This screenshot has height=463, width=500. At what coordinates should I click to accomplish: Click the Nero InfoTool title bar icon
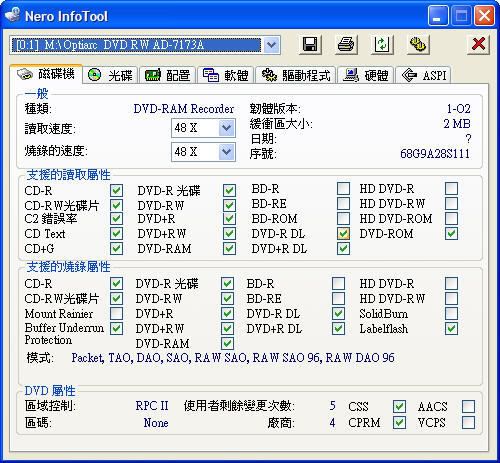point(13,15)
